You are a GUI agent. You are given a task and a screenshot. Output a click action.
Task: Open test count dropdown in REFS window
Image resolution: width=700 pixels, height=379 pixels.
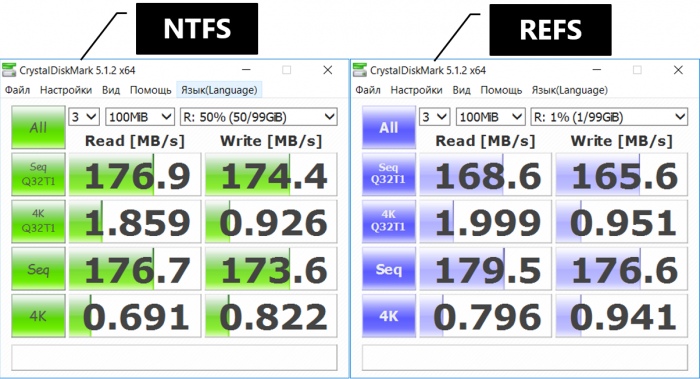434,117
